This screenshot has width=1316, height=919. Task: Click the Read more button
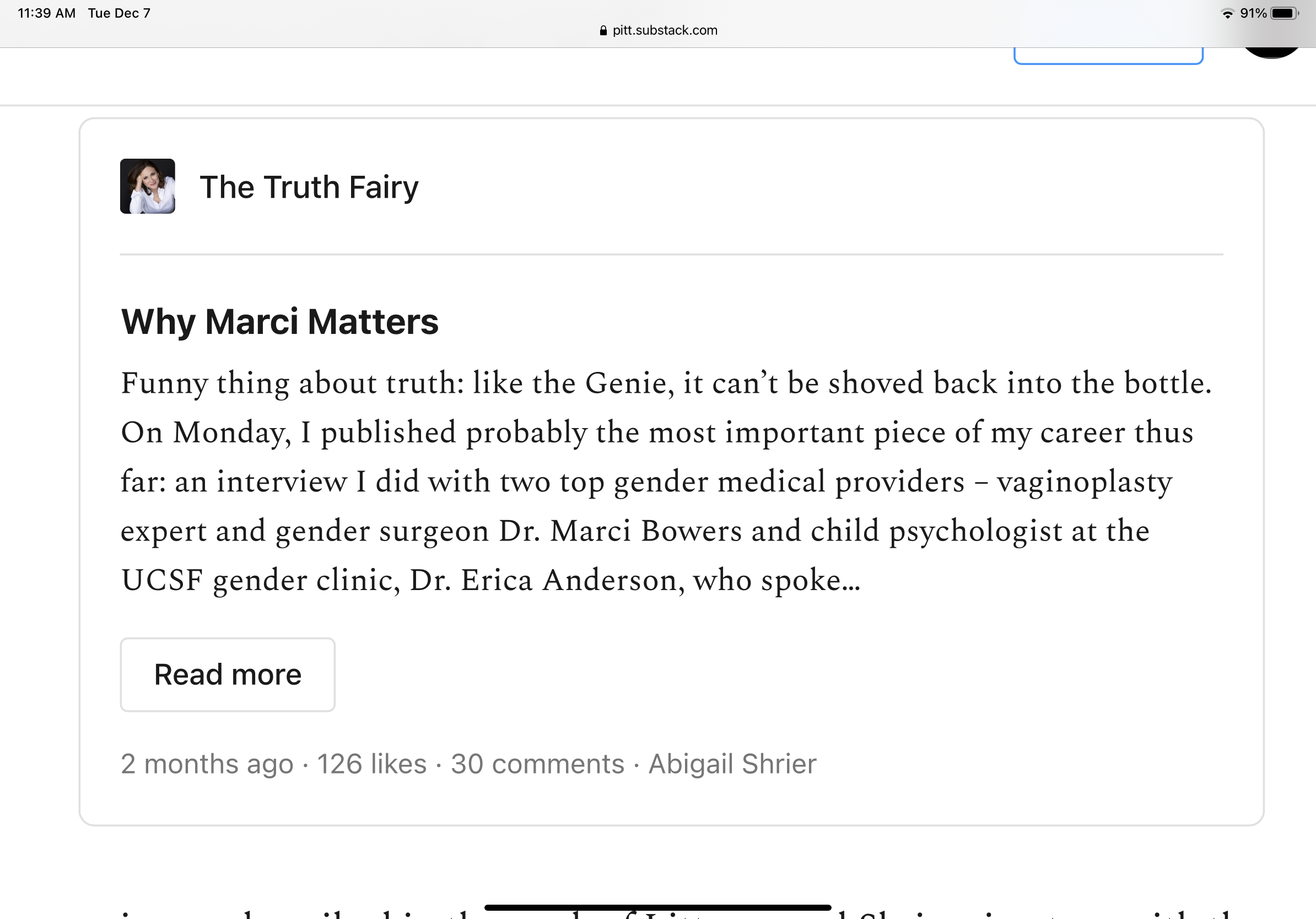228,674
